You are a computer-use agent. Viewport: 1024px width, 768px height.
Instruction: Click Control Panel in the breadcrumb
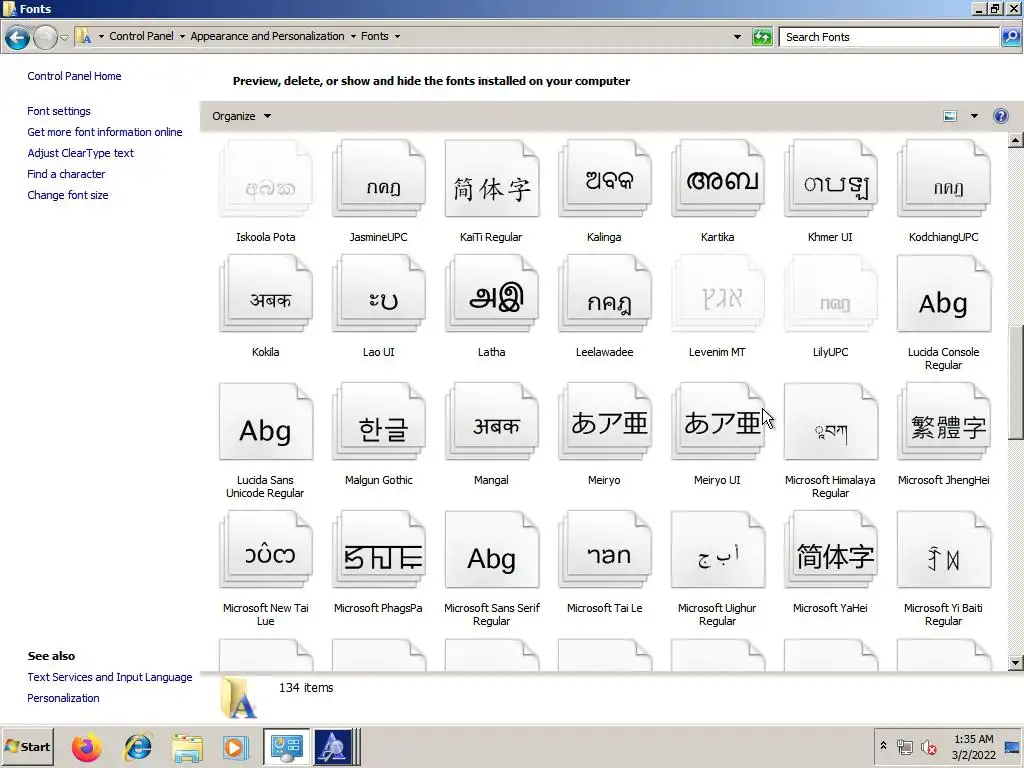141,37
